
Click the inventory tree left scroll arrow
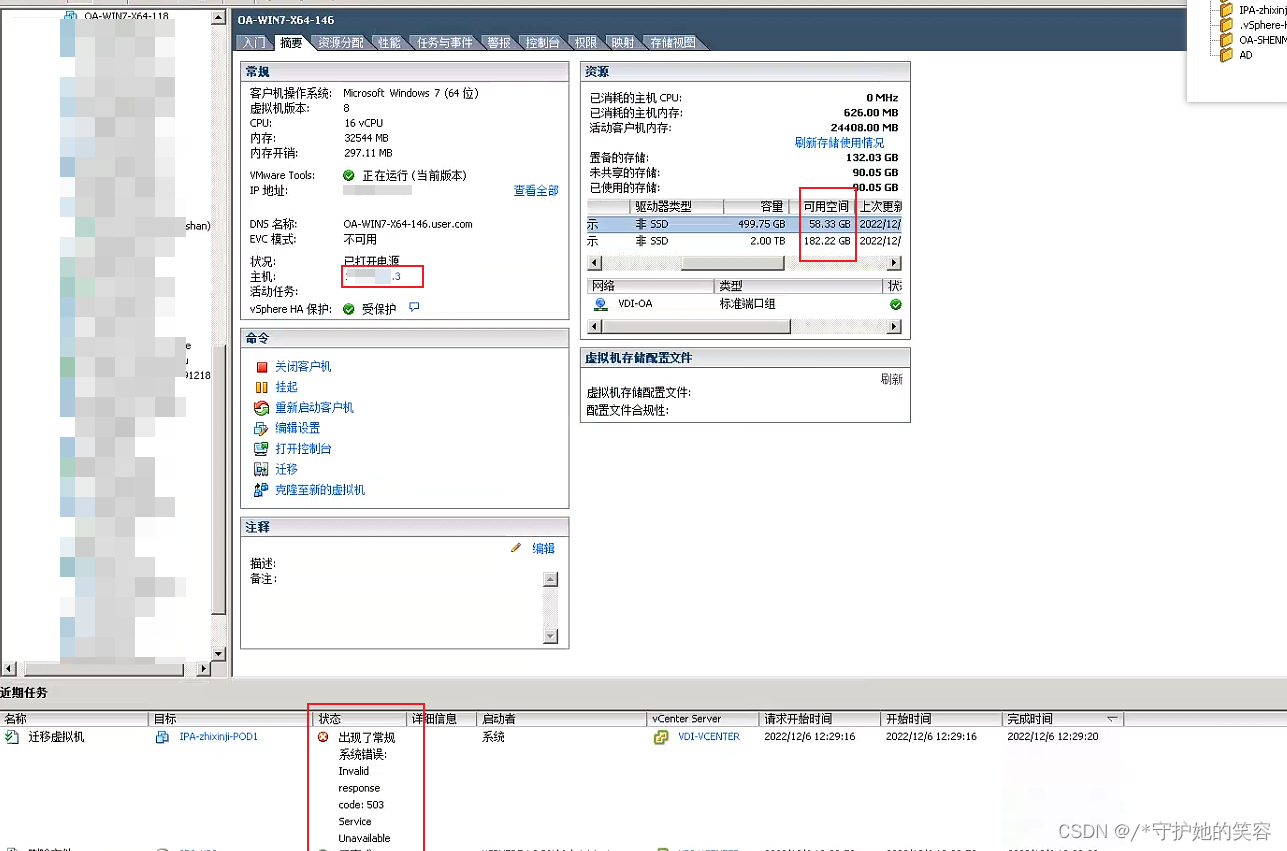tap(9, 668)
